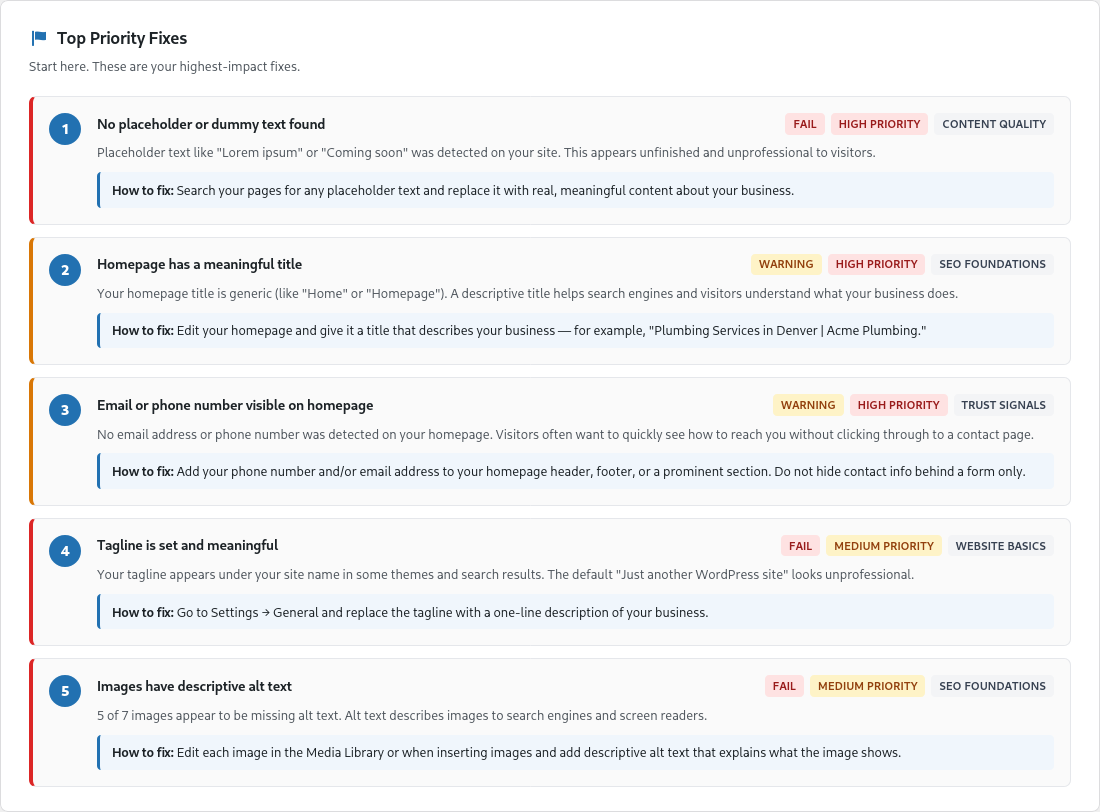1100x812 pixels.
Task: Click the number 2 circle badge
Action: [65, 270]
